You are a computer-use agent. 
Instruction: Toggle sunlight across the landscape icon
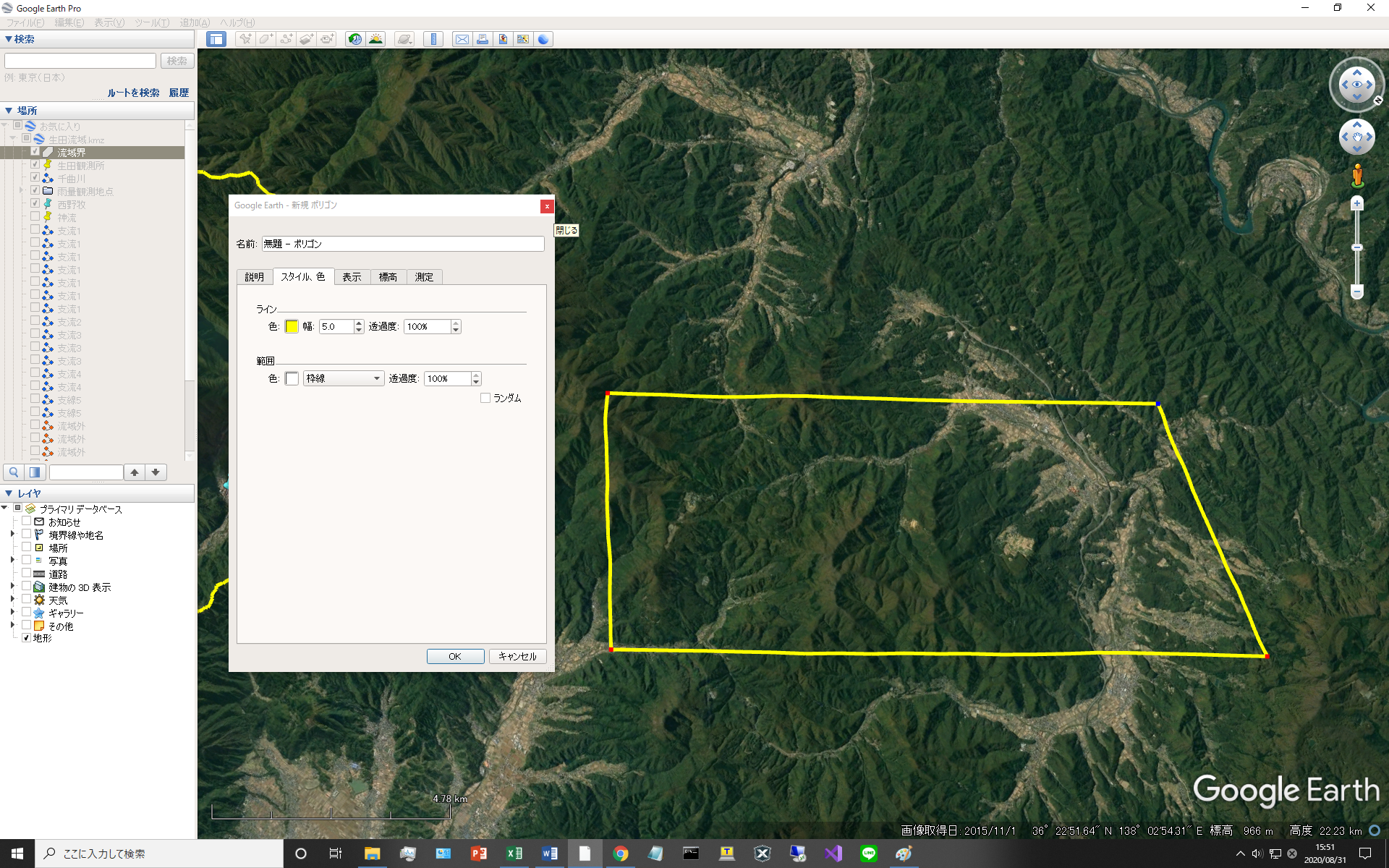(375, 39)
